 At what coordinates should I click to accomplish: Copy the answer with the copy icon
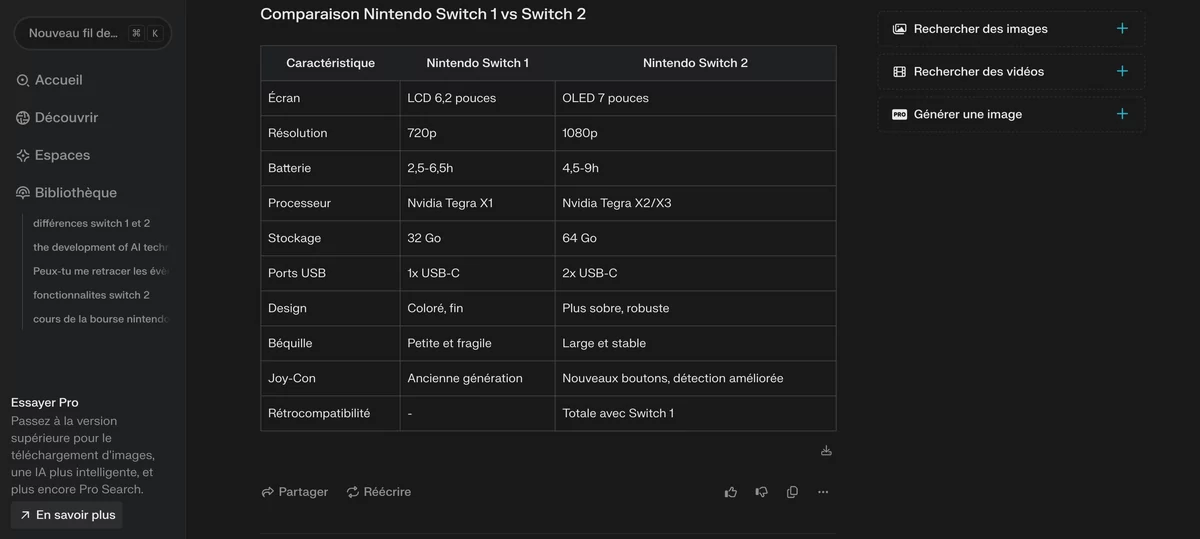(x=792, y=492)
